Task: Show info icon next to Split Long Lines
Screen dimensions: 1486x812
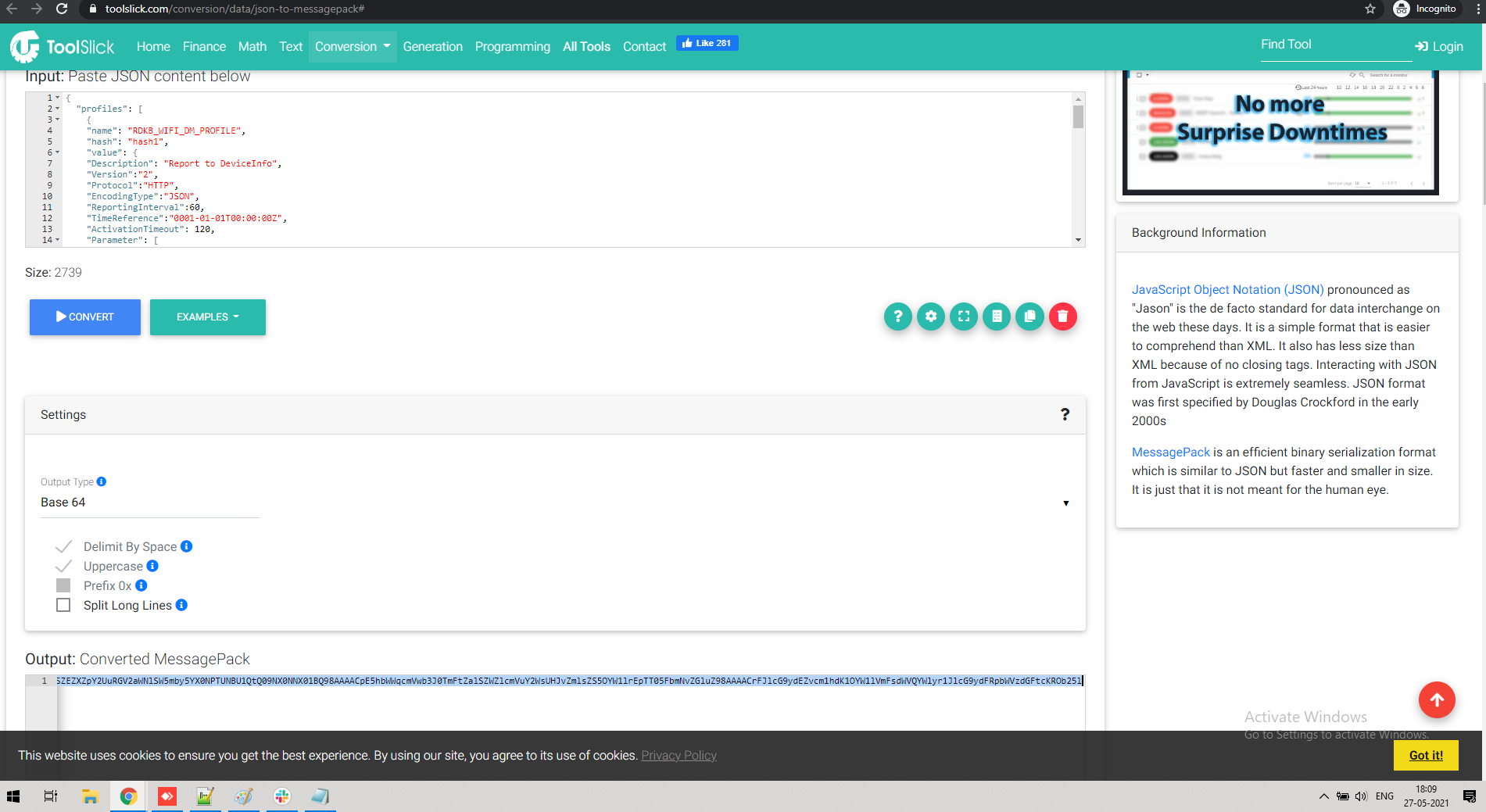Action: pyautogui.click(x=181, y=605)
